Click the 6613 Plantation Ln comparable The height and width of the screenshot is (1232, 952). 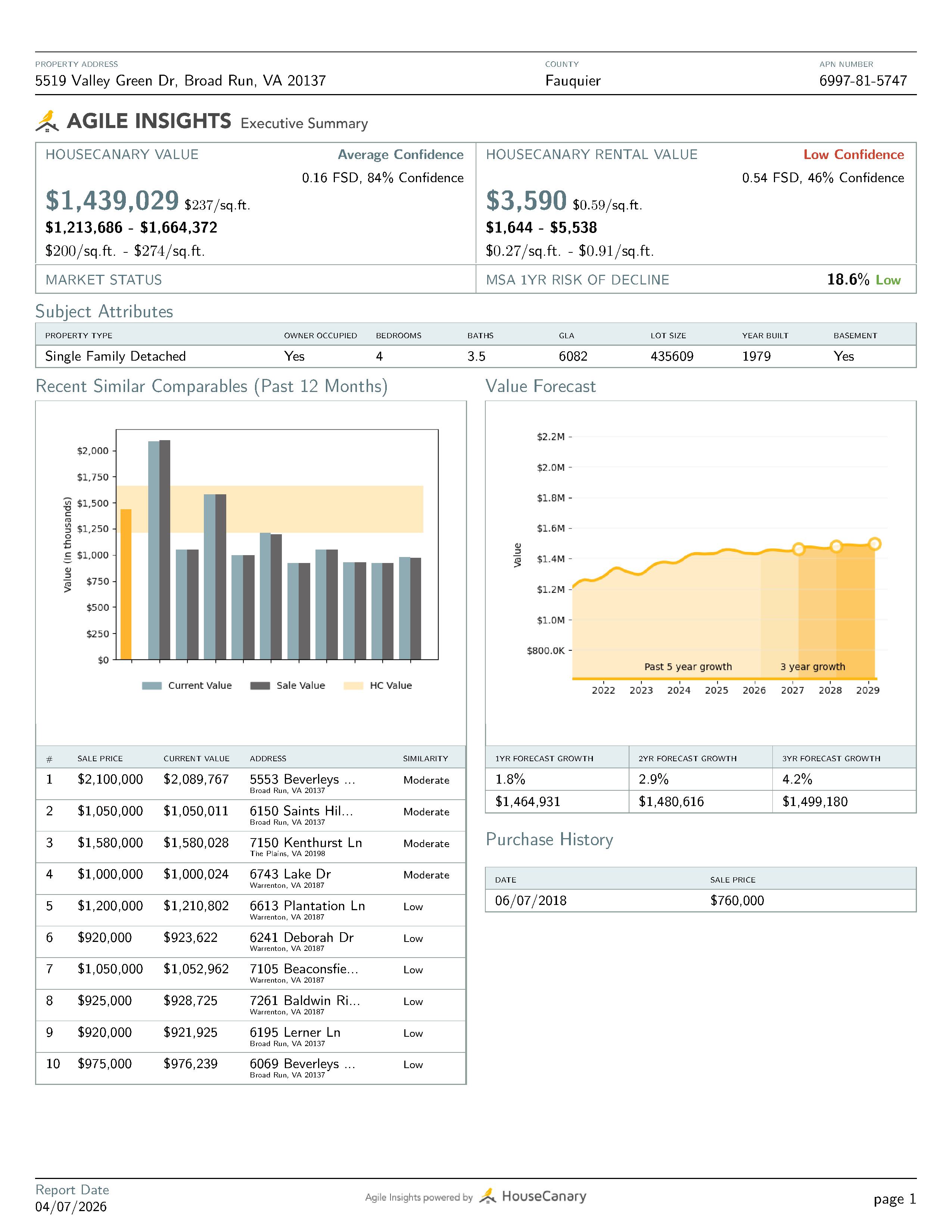[x=307, y=906]
